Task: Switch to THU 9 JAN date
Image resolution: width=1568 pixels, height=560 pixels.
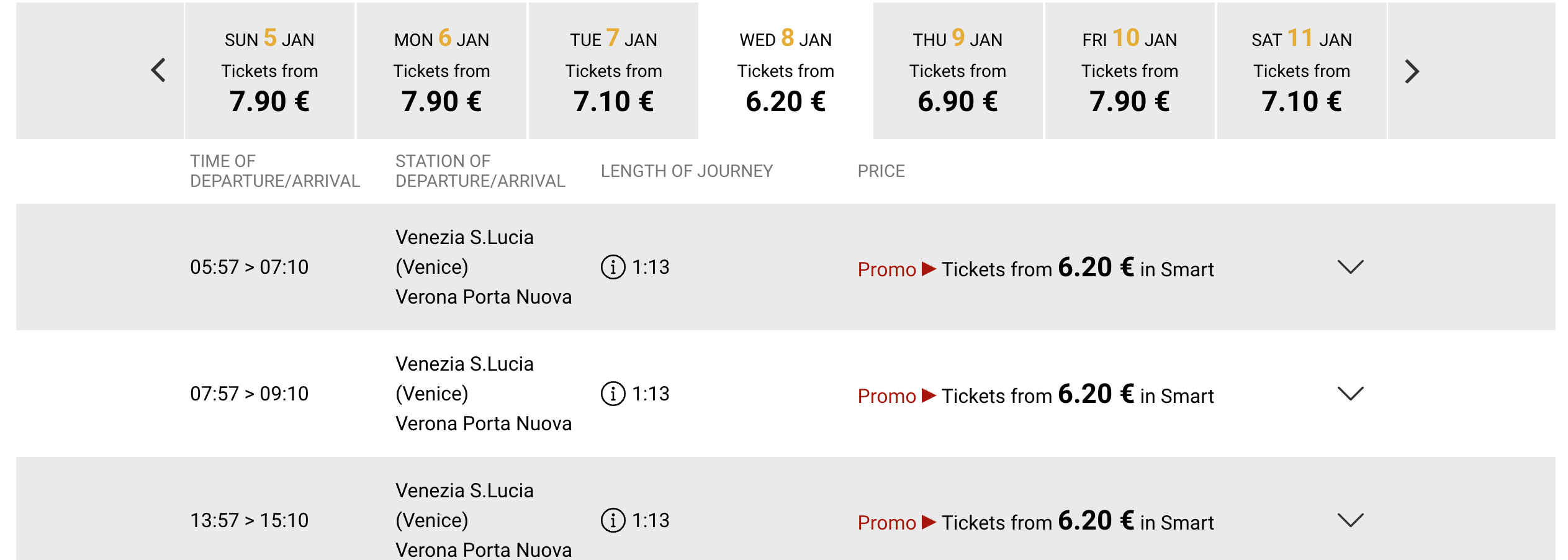Action: tap(958, 71)
